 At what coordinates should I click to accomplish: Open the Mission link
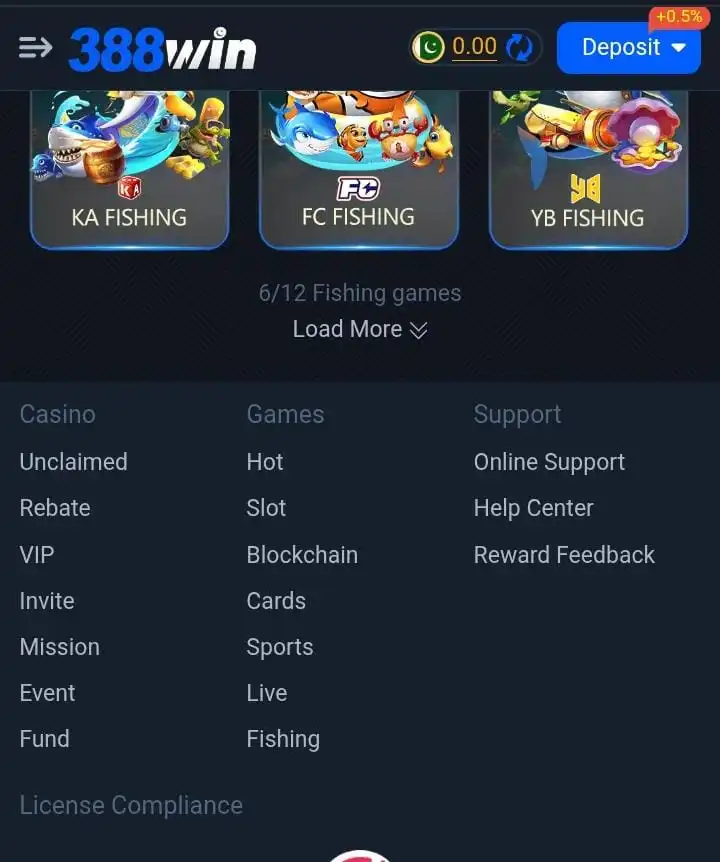60,647
